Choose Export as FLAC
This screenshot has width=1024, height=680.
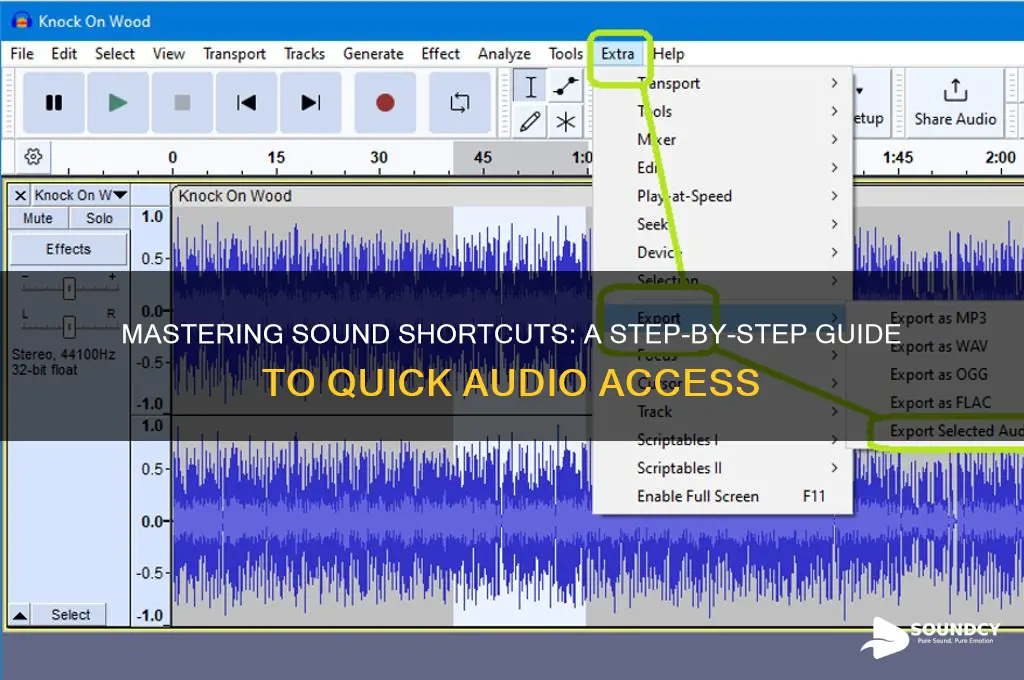click(938, 402)
